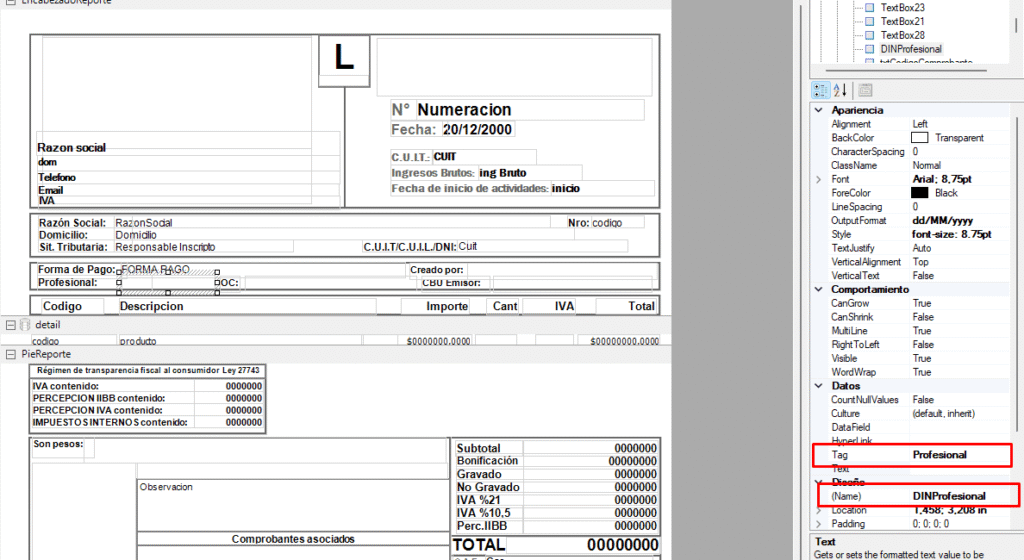Image resolution: width=1024 pixels, height=560 pixels.
Task: Collapse the Apariencia property category
Action: coord(820,110)
